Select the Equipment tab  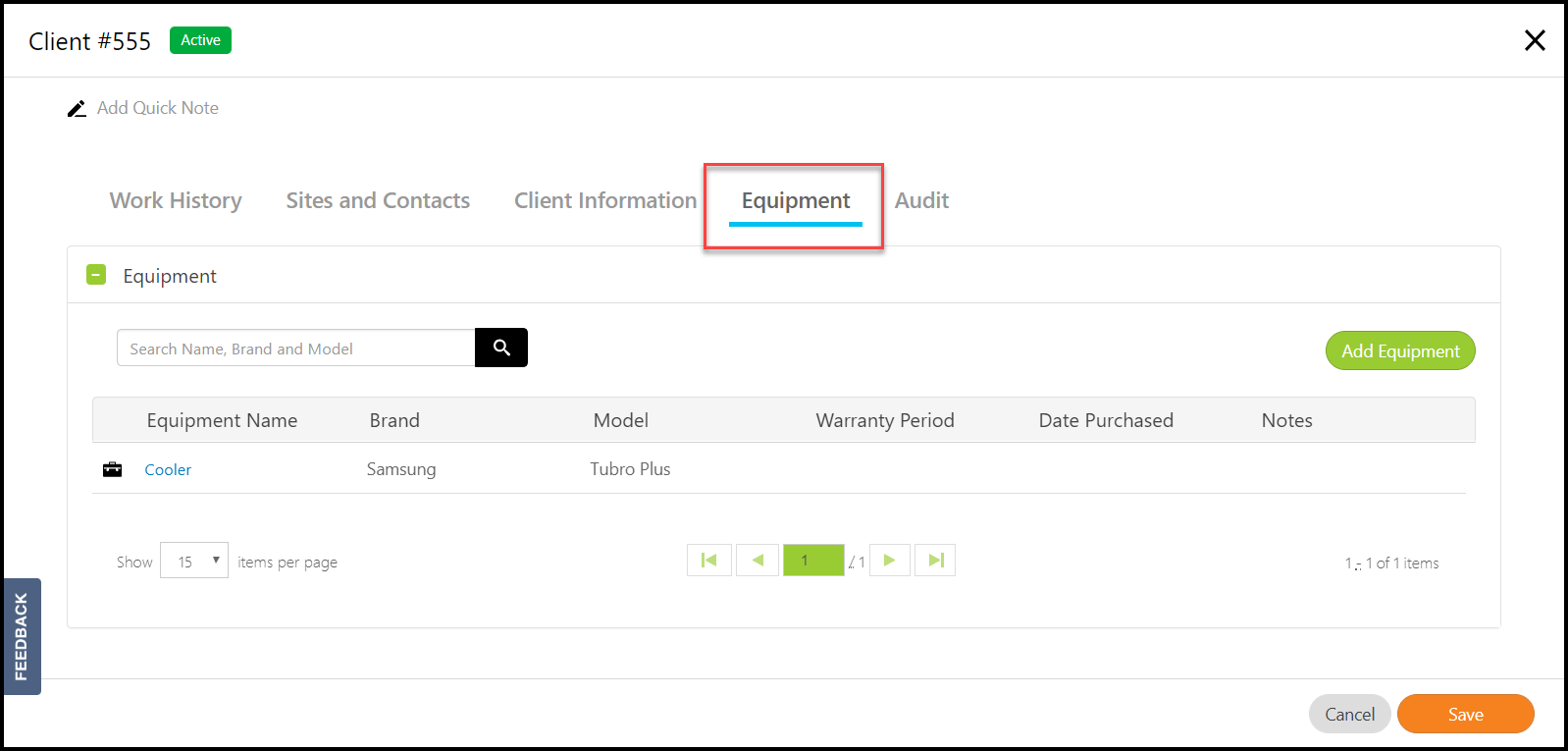[796, 201]
